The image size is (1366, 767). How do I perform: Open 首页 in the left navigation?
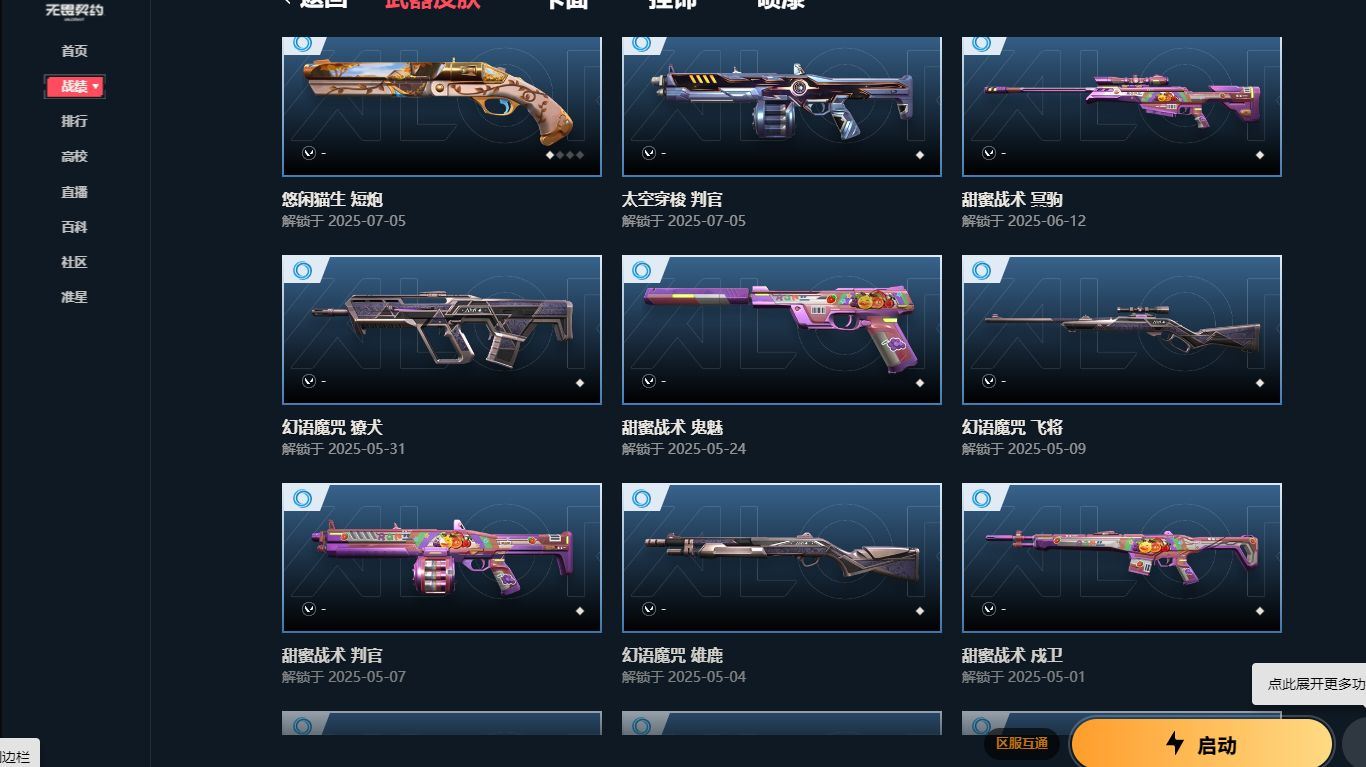[74, 51]
